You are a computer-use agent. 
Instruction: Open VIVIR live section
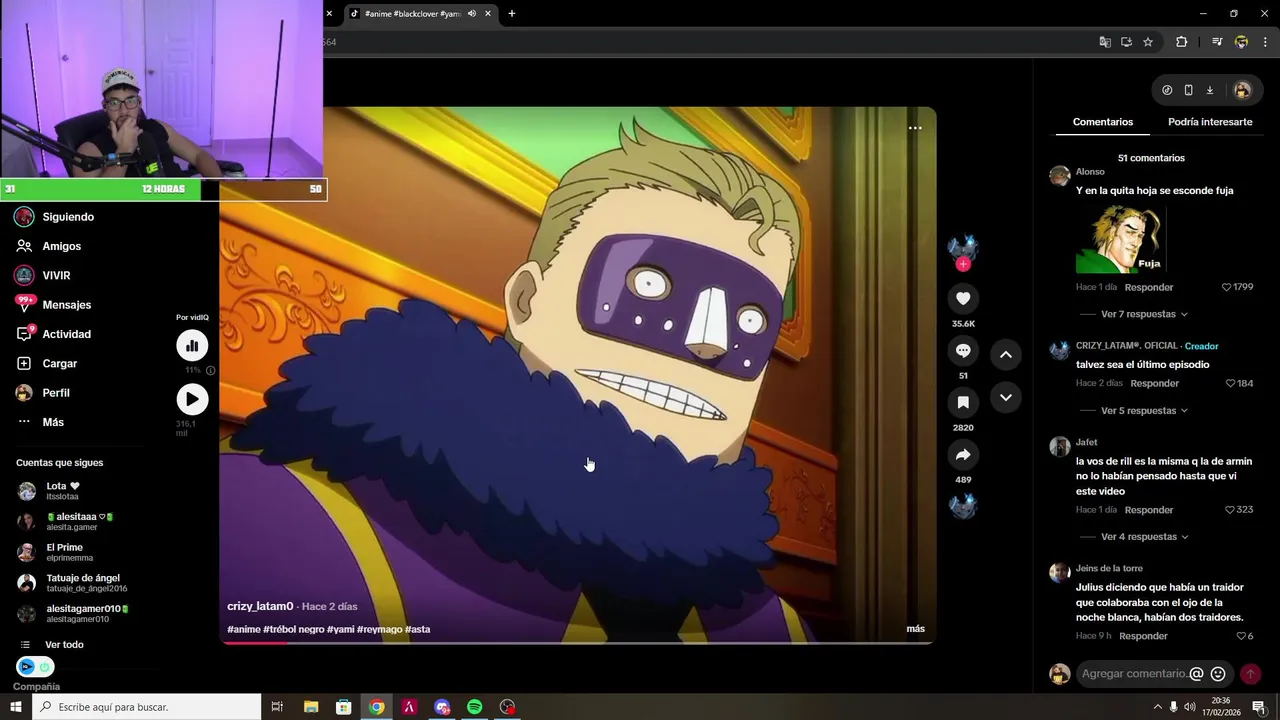(56, 275)
